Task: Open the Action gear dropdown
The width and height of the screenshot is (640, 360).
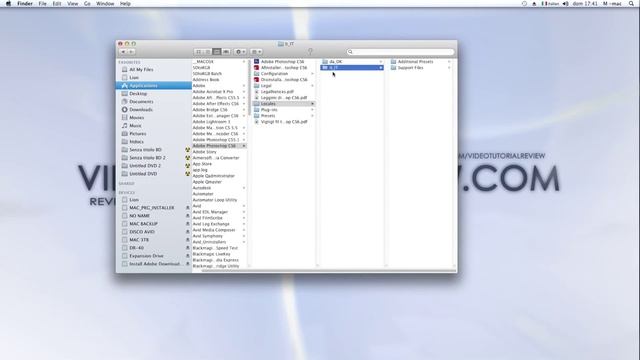Action: coord(240,52)
